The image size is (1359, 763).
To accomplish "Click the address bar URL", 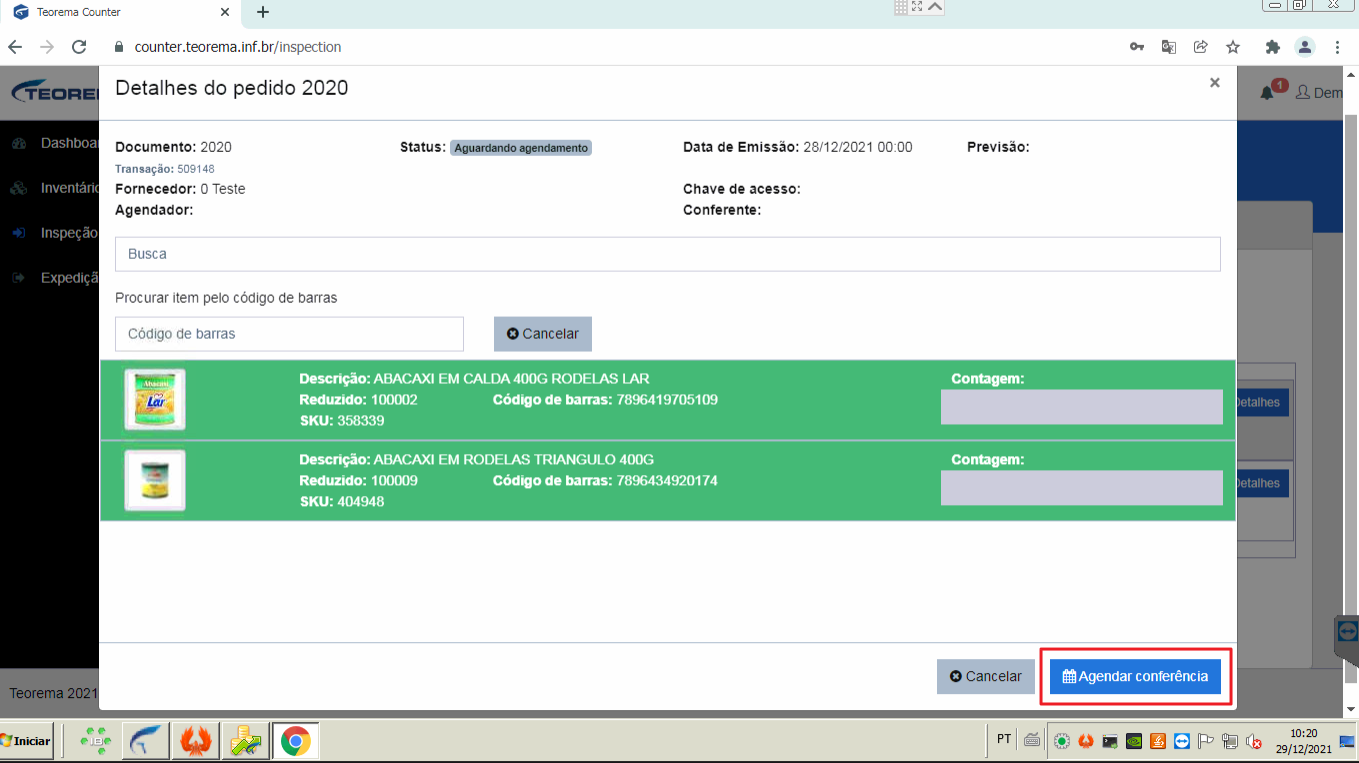I will (238, 47).
